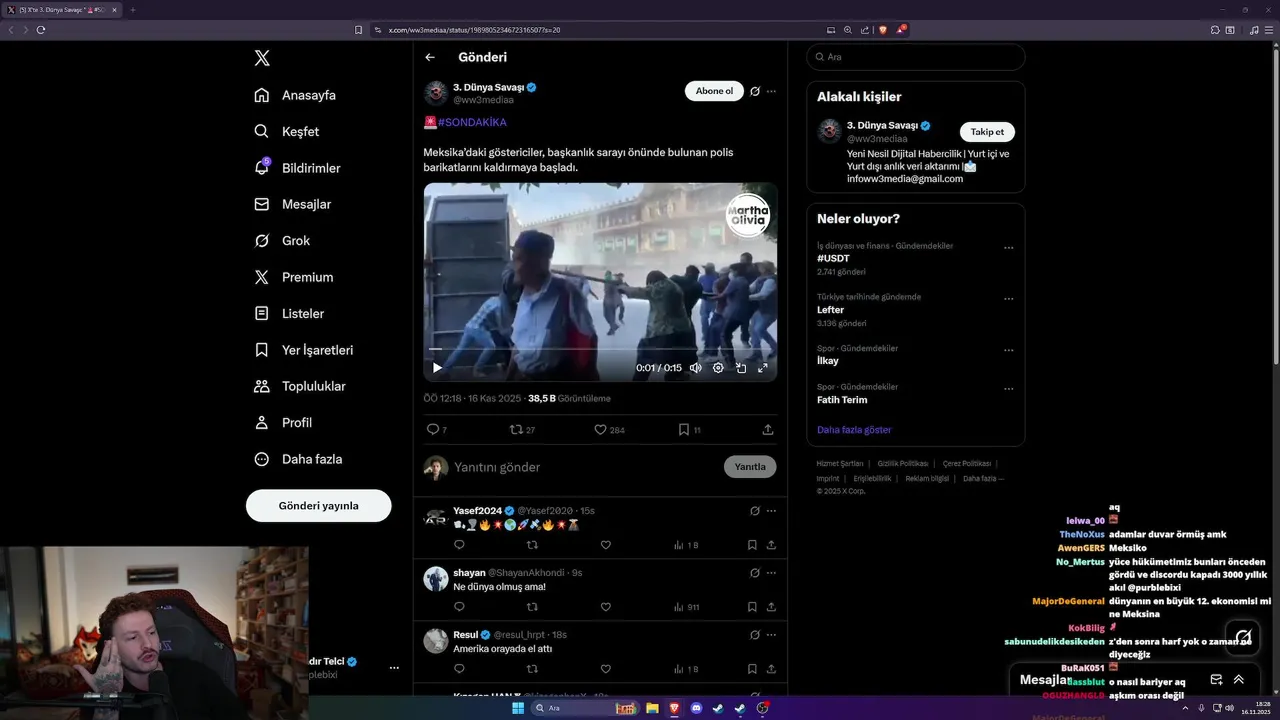Screen dimensions: 1280x720
Task: Open Brave Rewards triangle icon
Action: pyautogui.click(x=900, y=30)
